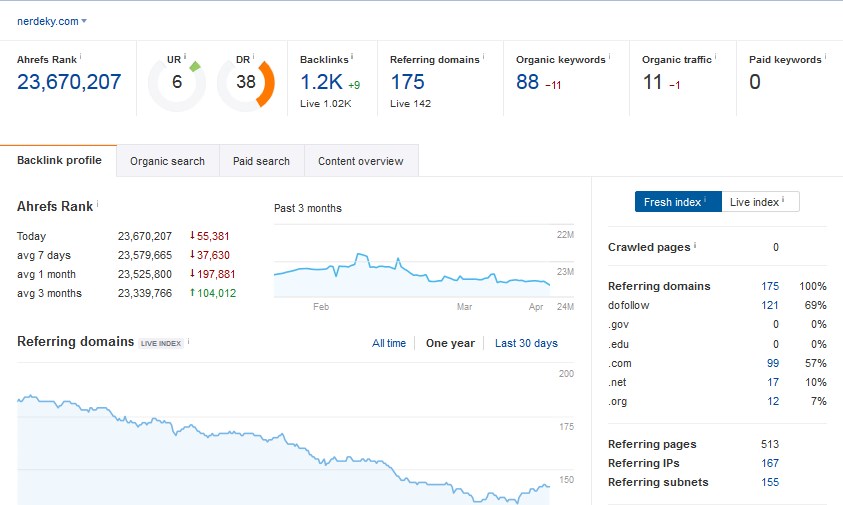The height and width of the screenshot is (505, 843).
Task: Click the Paid keywords value 0
Action: pos(755,82)
